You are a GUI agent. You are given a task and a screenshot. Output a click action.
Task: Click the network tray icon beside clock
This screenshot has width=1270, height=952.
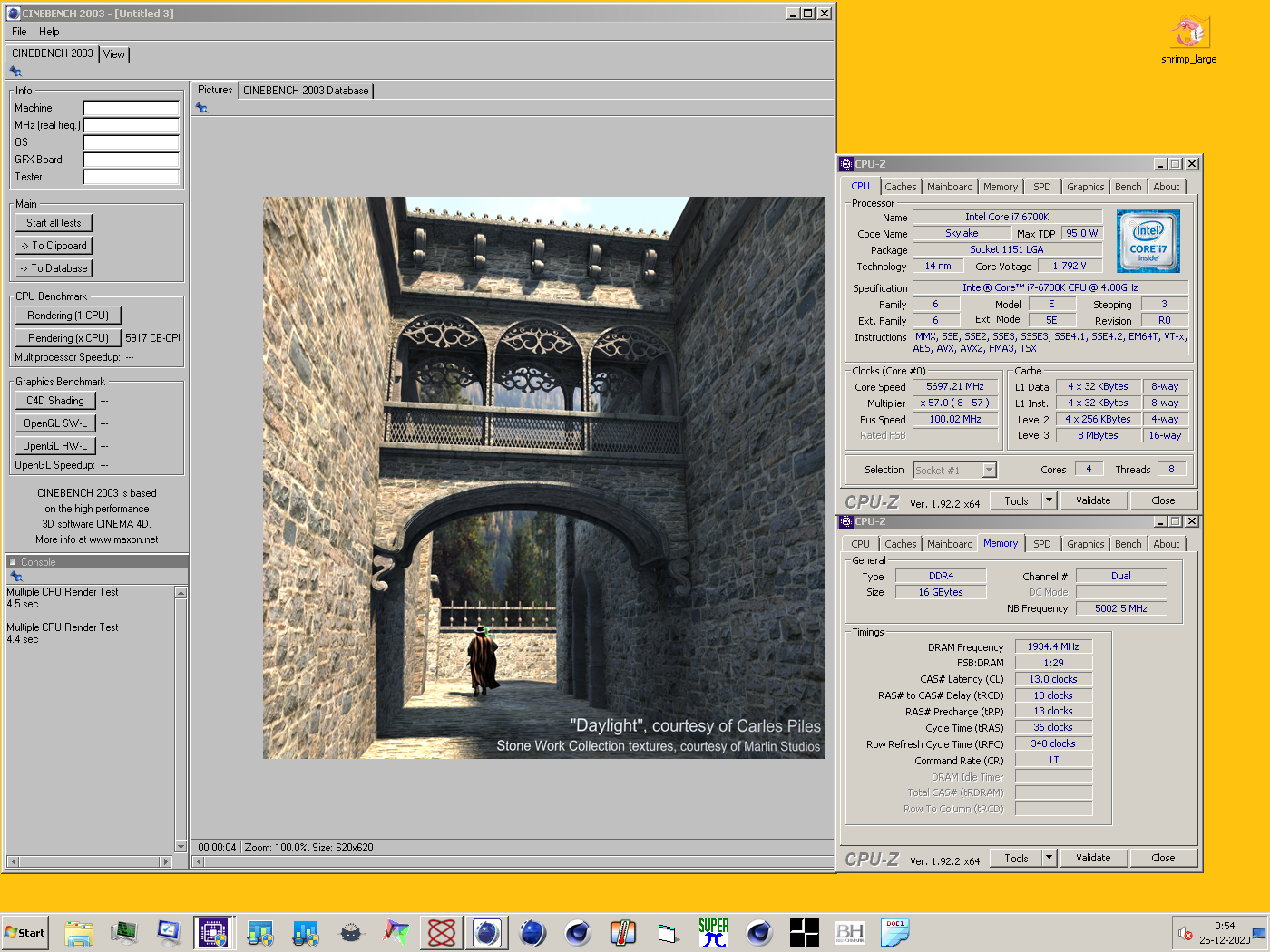(1259, 933)
